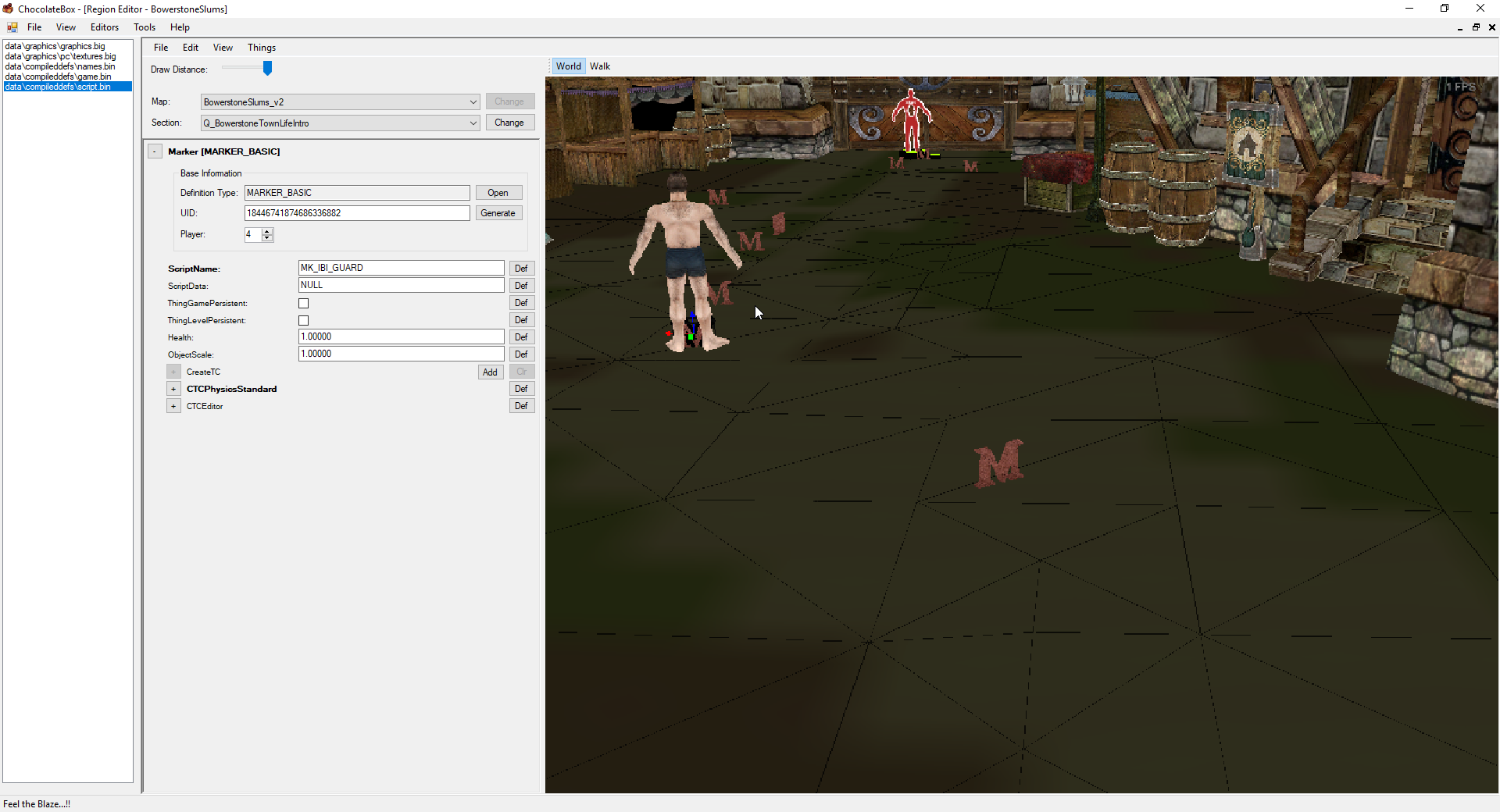
Task: Increase the Player number with up arrow
Action: point(268,231)
